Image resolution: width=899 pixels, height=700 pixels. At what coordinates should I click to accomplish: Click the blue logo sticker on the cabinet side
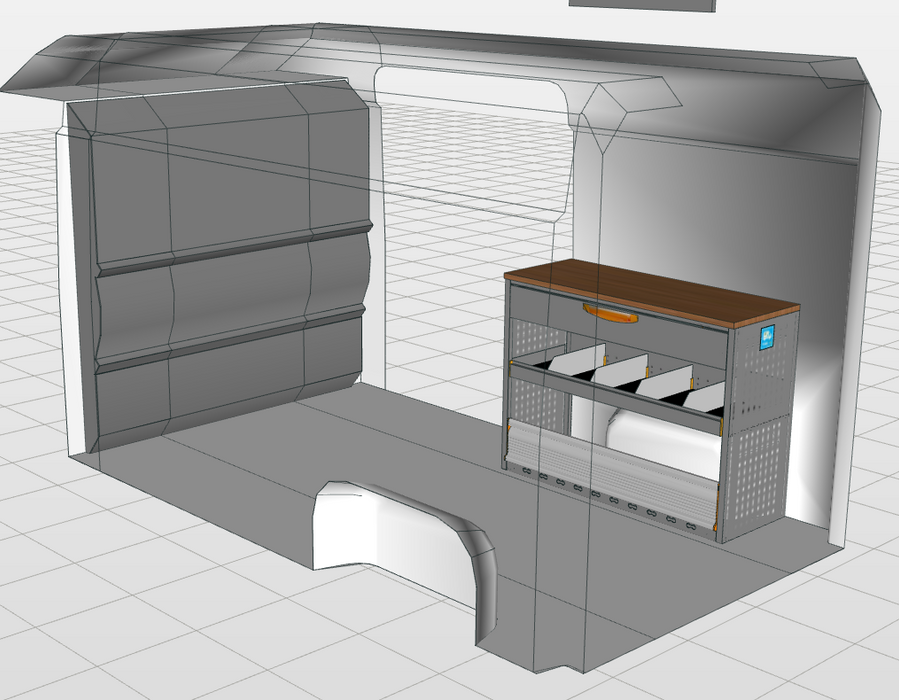pos(768,337)
